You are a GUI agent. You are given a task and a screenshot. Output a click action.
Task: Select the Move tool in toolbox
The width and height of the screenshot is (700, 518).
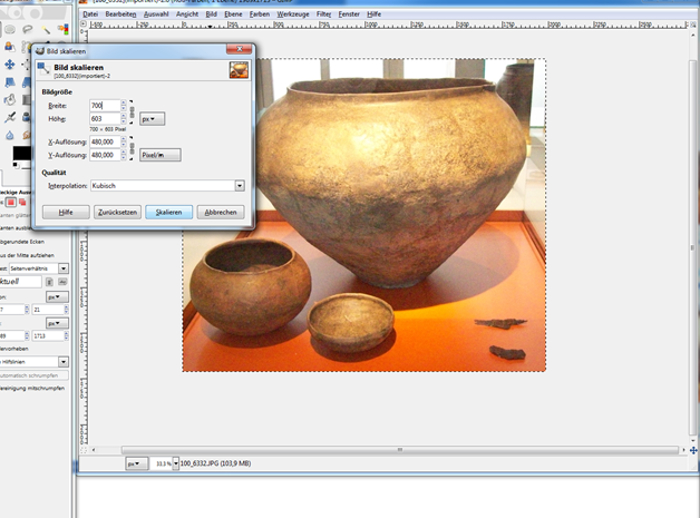[10, 64]
